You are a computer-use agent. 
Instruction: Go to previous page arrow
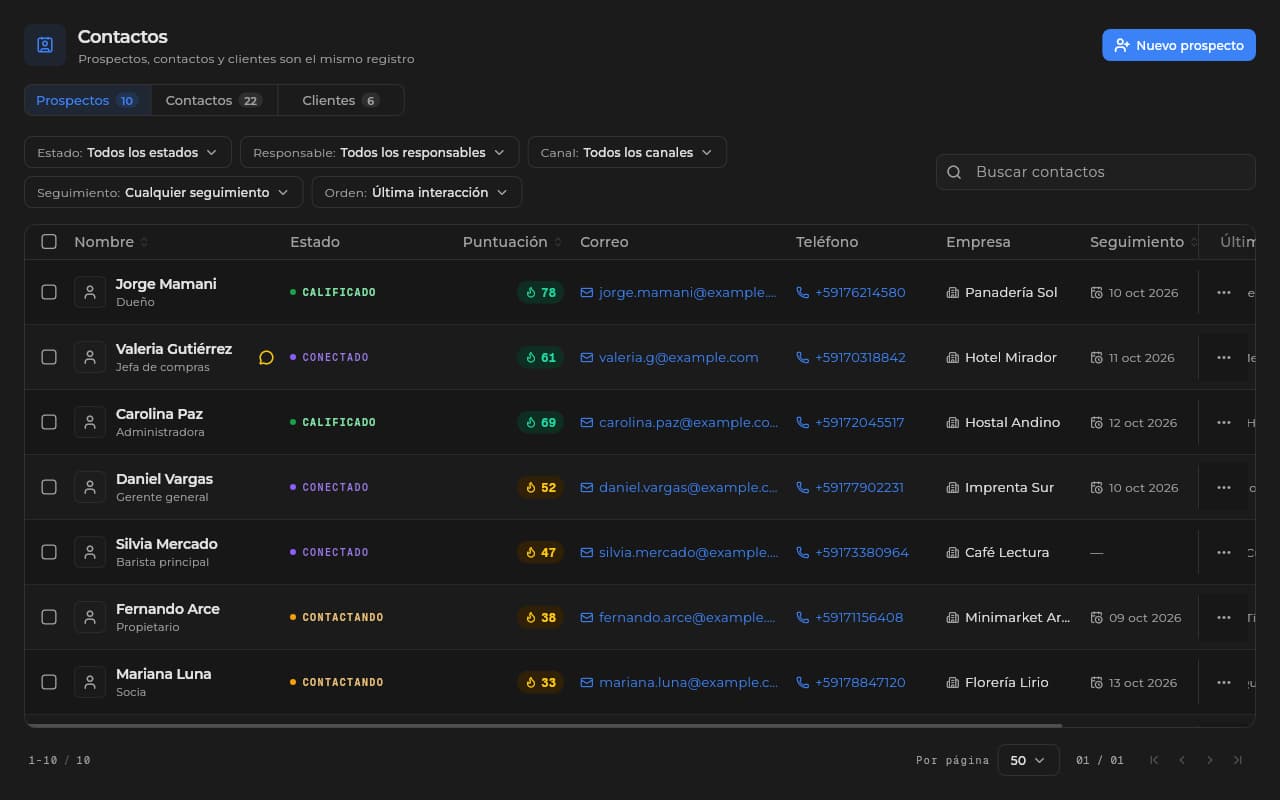pyautogui.click(x=1182, y=760)
